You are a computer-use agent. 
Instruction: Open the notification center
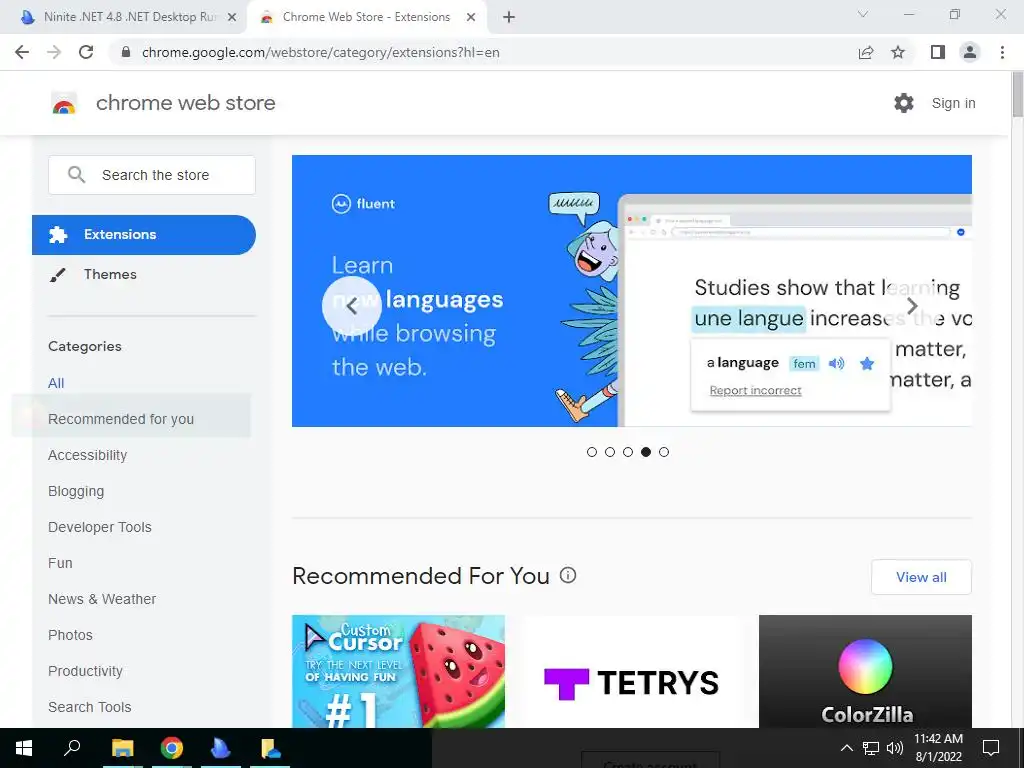click(x=991, y=748)
